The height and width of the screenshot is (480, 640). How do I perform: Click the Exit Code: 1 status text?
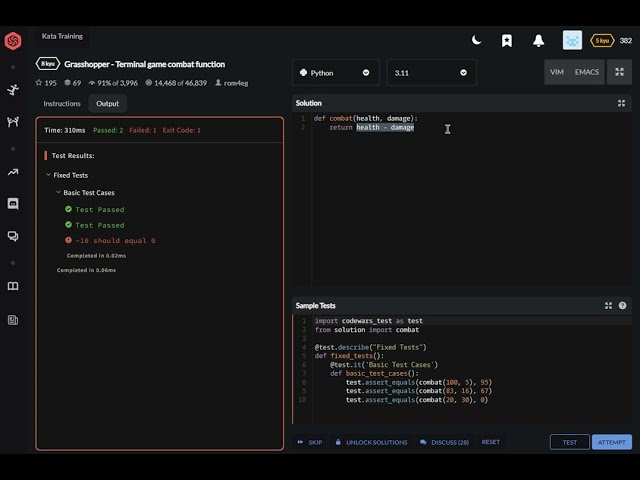[x=181, y=130]
